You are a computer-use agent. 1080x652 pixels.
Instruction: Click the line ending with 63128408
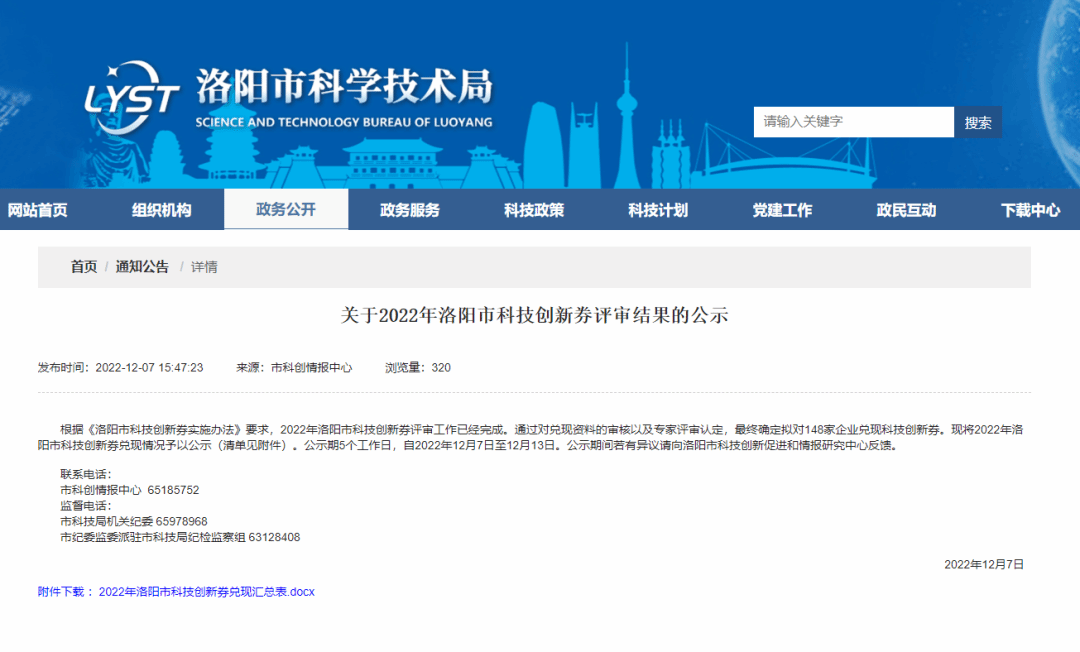tap(180, 538)
